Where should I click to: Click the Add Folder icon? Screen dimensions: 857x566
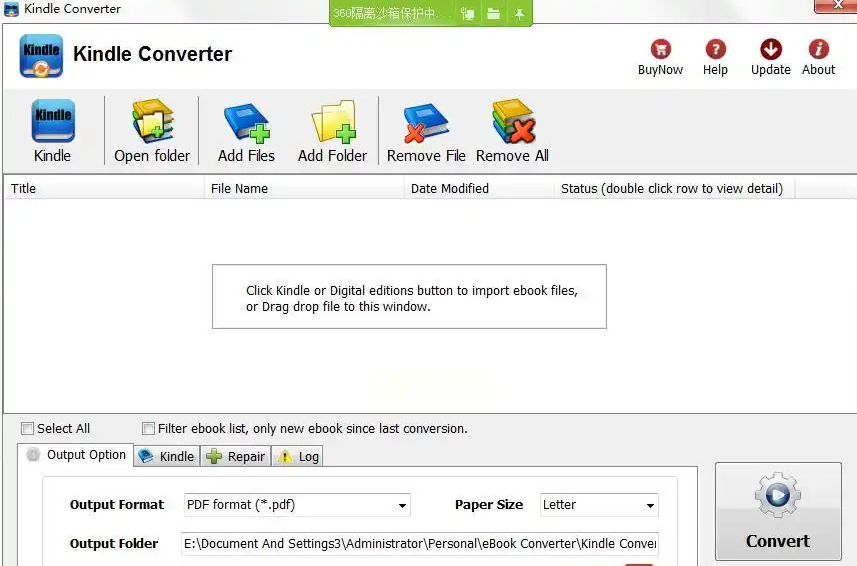pos(333,122)
